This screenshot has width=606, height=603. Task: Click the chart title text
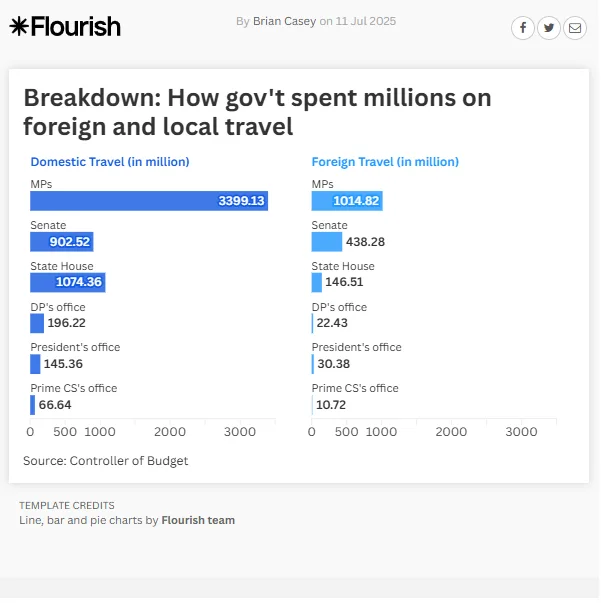(x=257, y=112)
